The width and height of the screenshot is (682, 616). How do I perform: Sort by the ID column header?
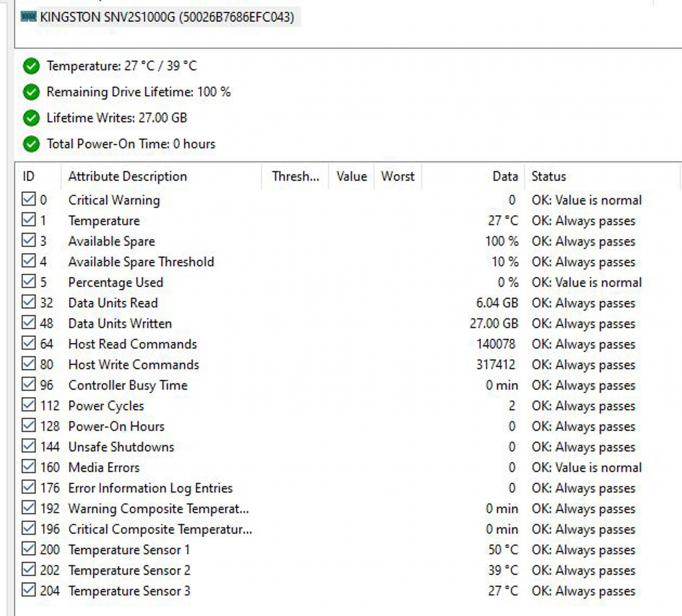tap(38, 176)
